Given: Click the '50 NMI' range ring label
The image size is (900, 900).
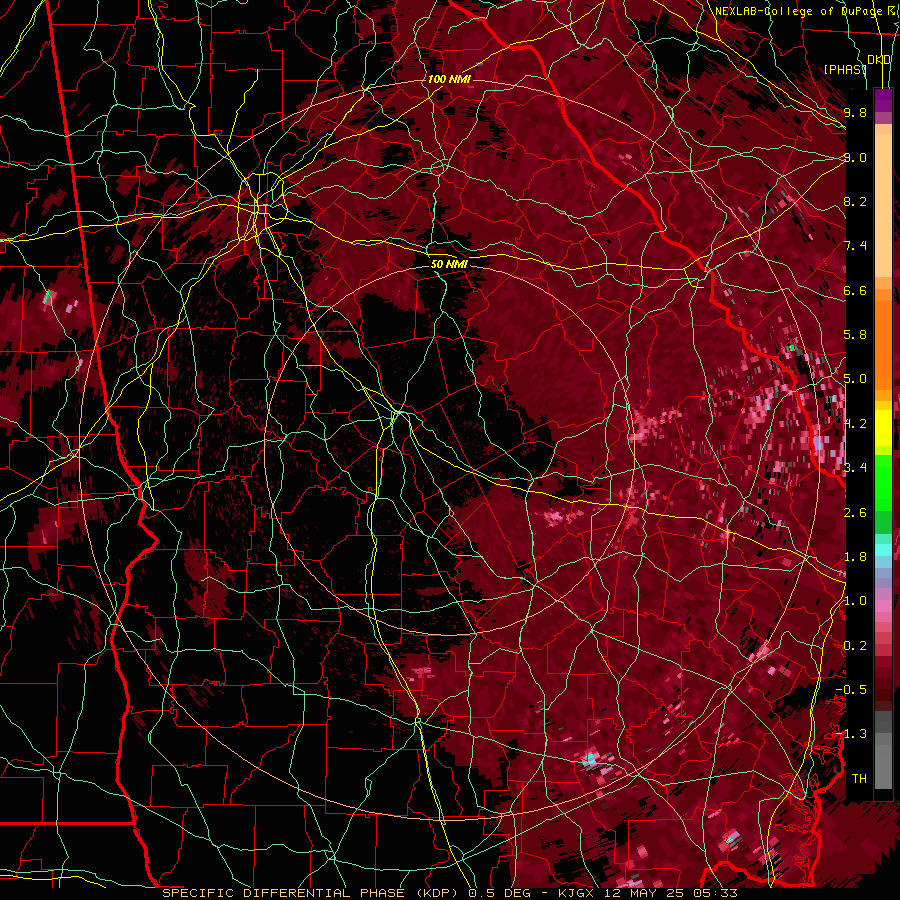Looking at the screenshot, I should tap(449, 264).
